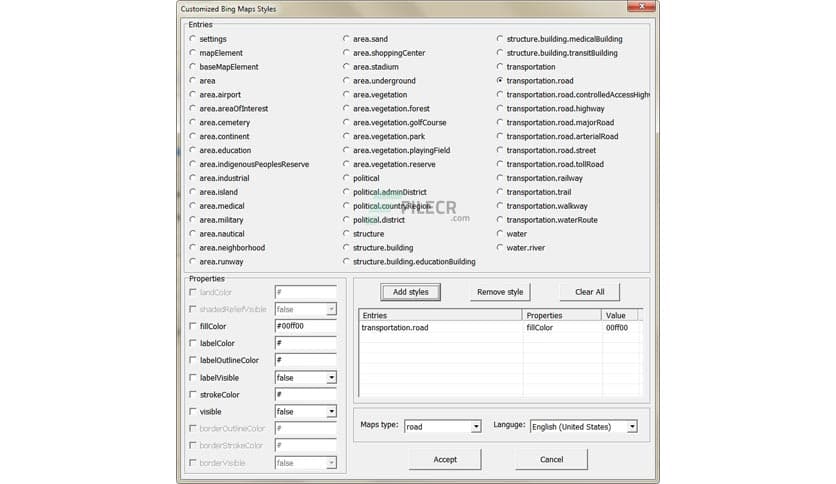Choose political.adminDistrict radio option
Image resolution: width=836 pixels, height=484 pixels.
346,192
